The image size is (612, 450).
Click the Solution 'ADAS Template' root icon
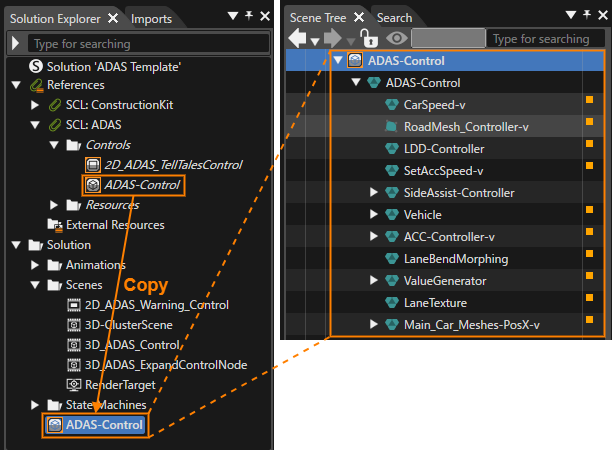click(36, 66)
